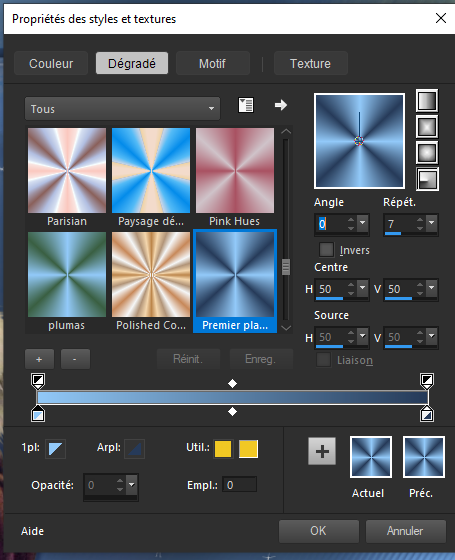Click the first yellow Util. color swatch
This screenshot has width=455, height=560.
223,449
